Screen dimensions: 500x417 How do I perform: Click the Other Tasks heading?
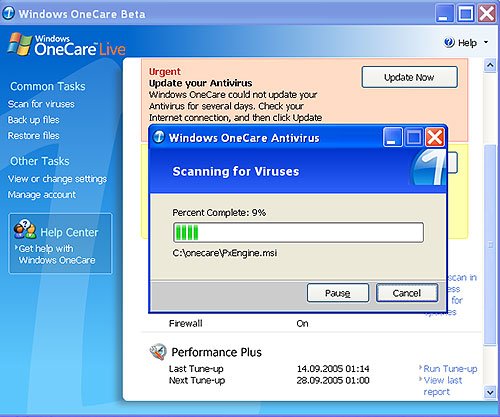[40, 161]
